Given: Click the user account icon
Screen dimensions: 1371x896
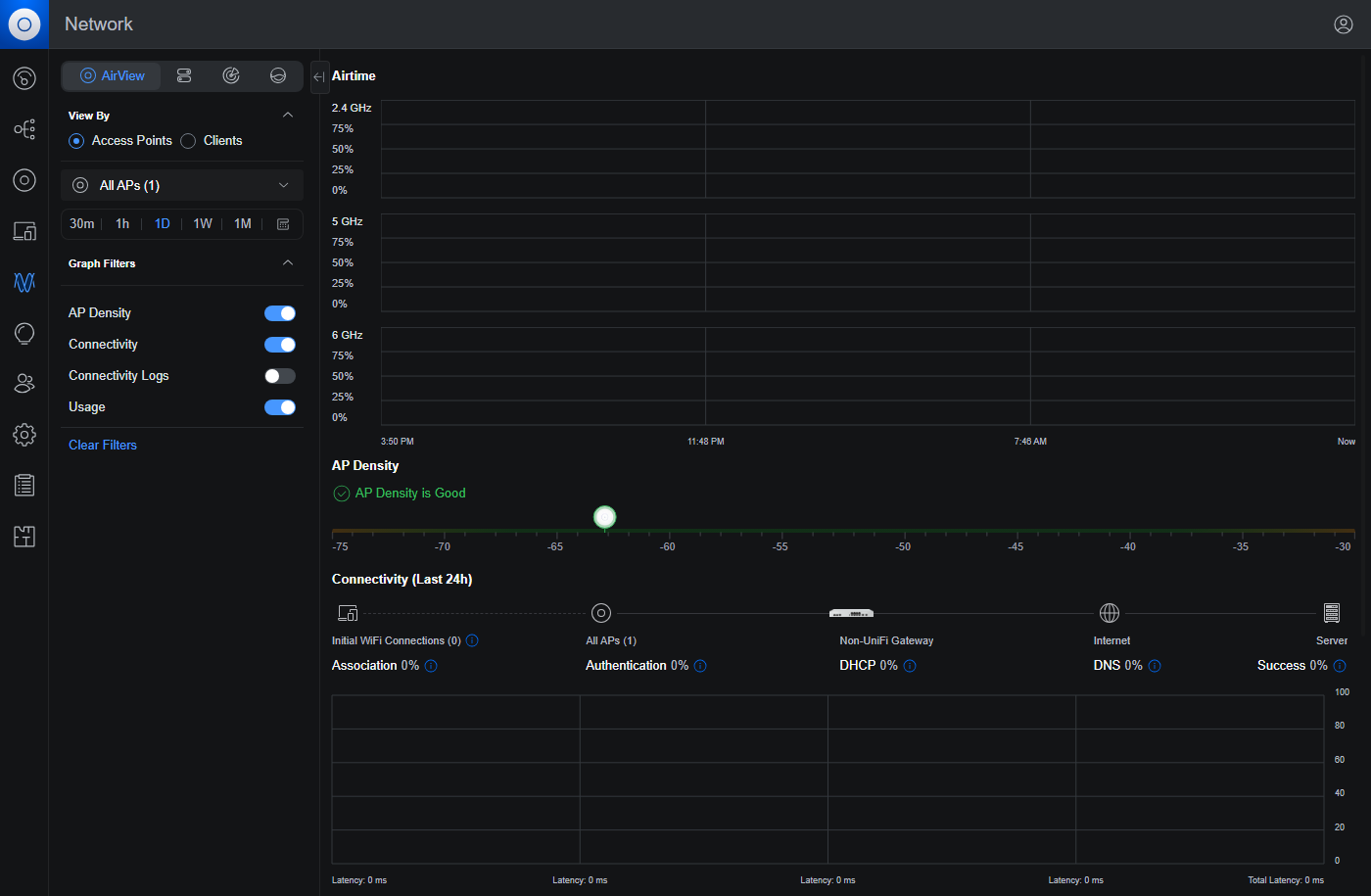Looking at the screenshot, I should pos(1344,24).
